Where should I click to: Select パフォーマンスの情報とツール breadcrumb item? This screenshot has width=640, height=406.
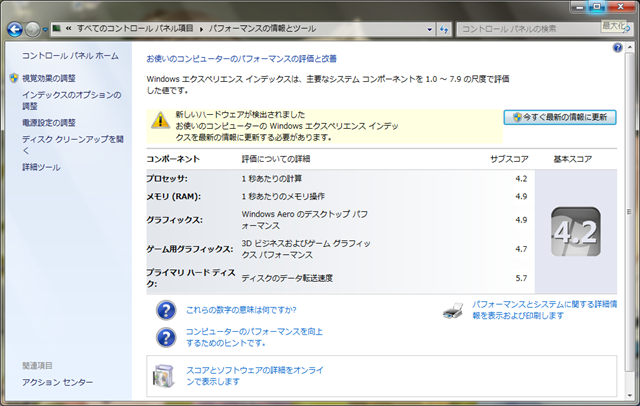click(x=262, y=29)
